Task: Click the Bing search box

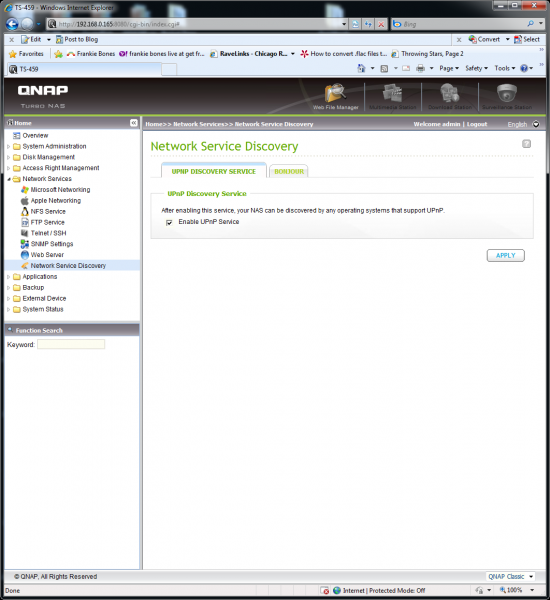Action: click(459, 24)
